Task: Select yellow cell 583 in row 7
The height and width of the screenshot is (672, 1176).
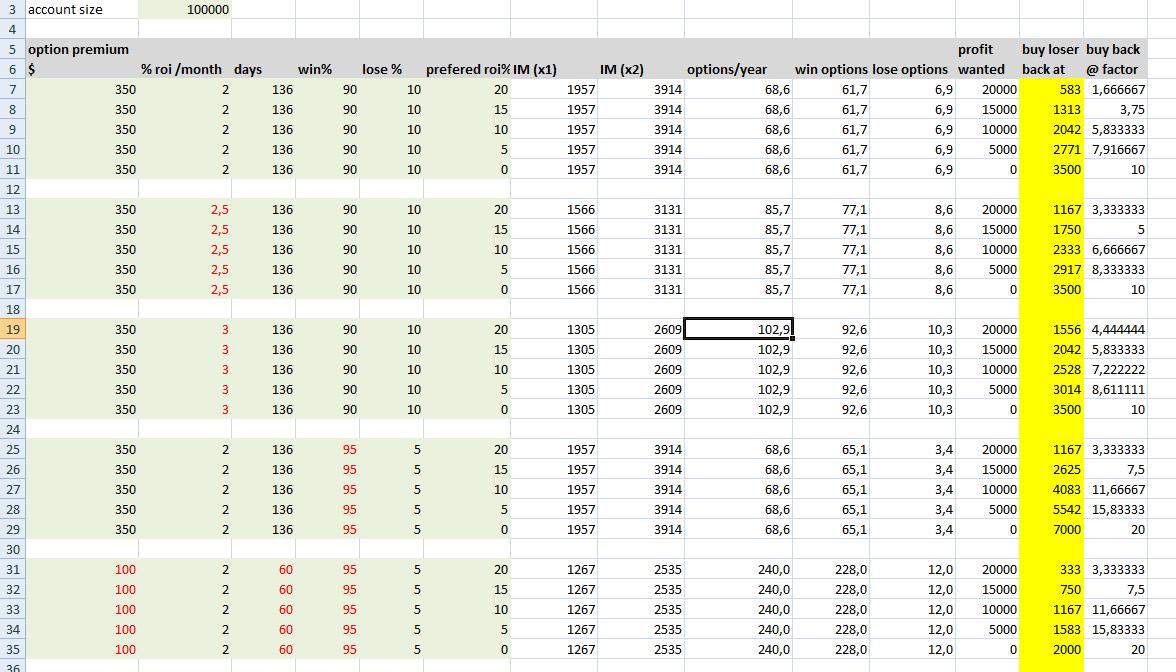Action: tap(1052, 89)
